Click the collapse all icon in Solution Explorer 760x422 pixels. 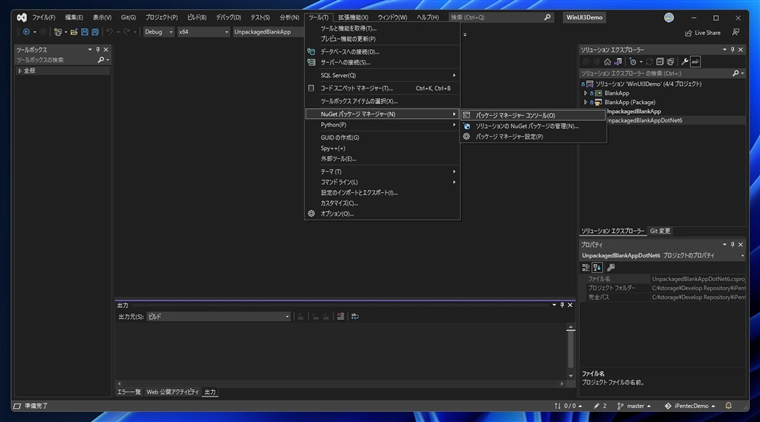[660, 62]
